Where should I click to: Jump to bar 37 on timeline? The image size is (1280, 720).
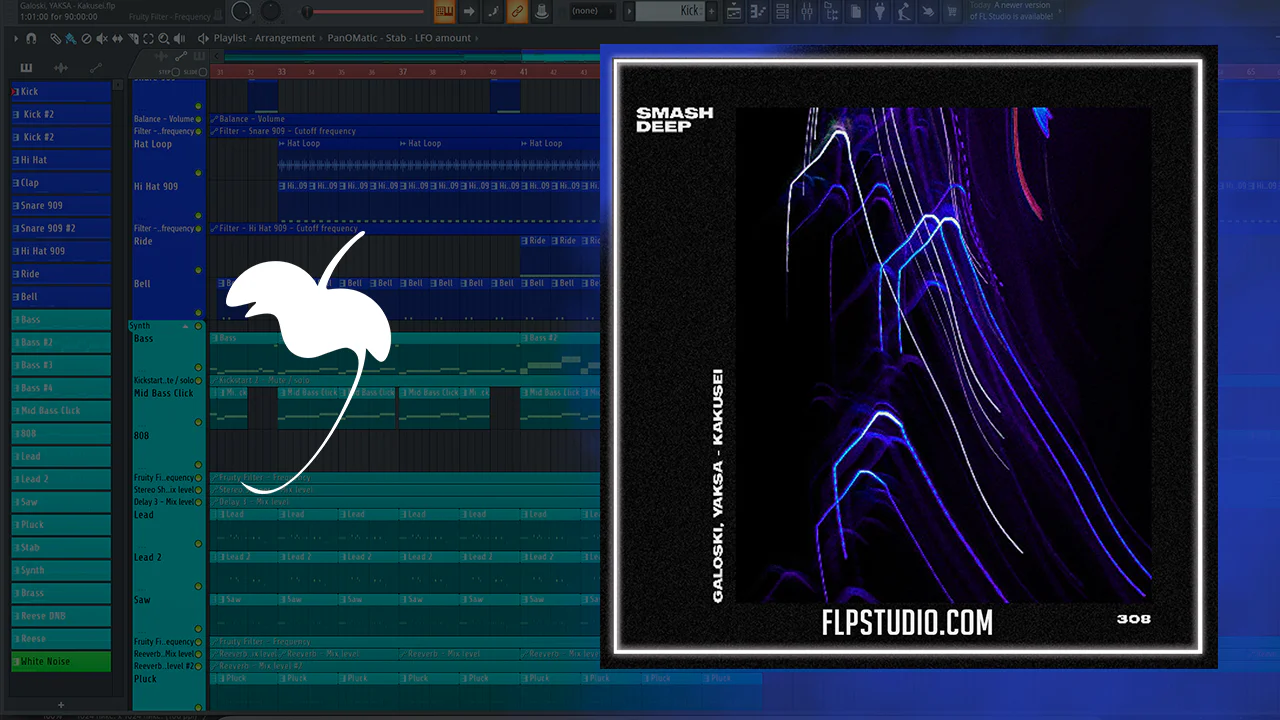click(403, 72)
